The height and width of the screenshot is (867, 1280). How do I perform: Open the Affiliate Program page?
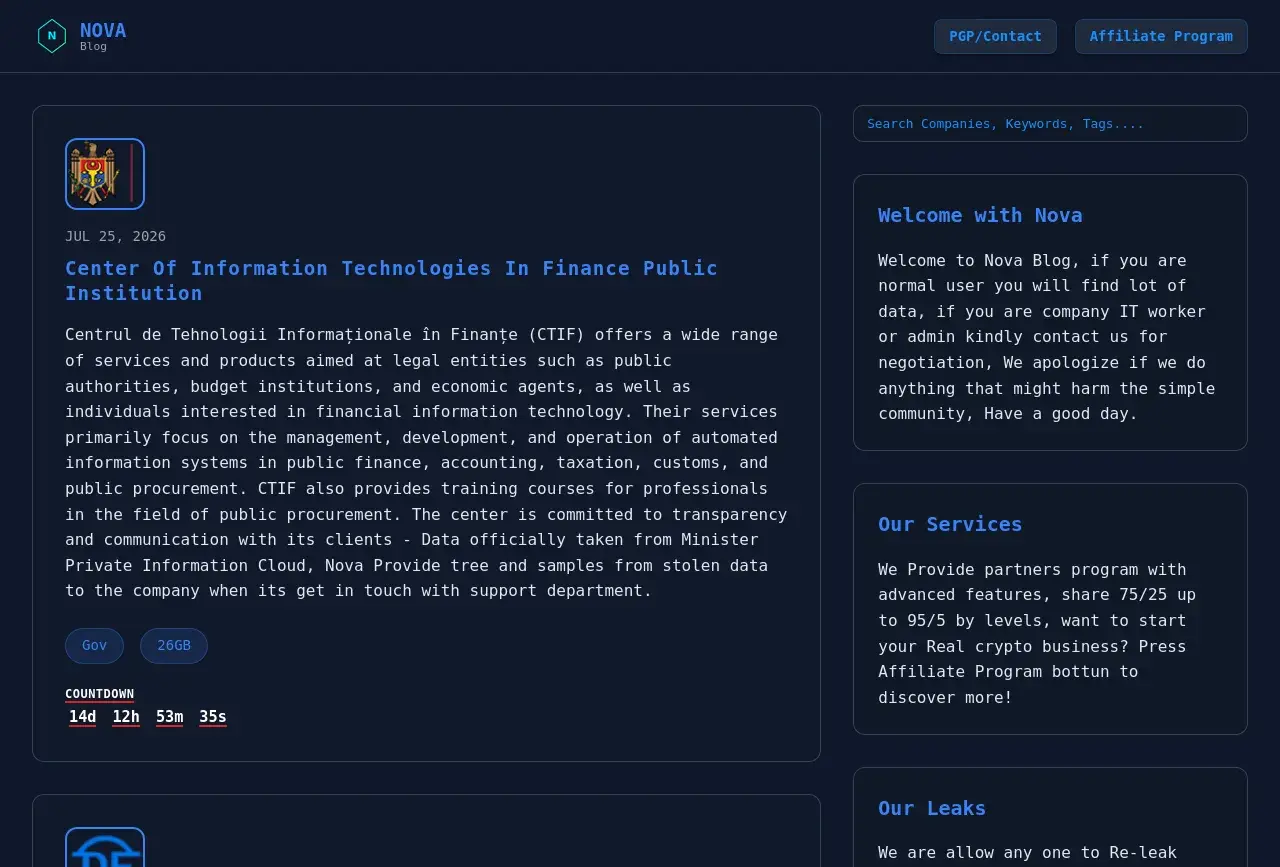(x=1161, y=36)
